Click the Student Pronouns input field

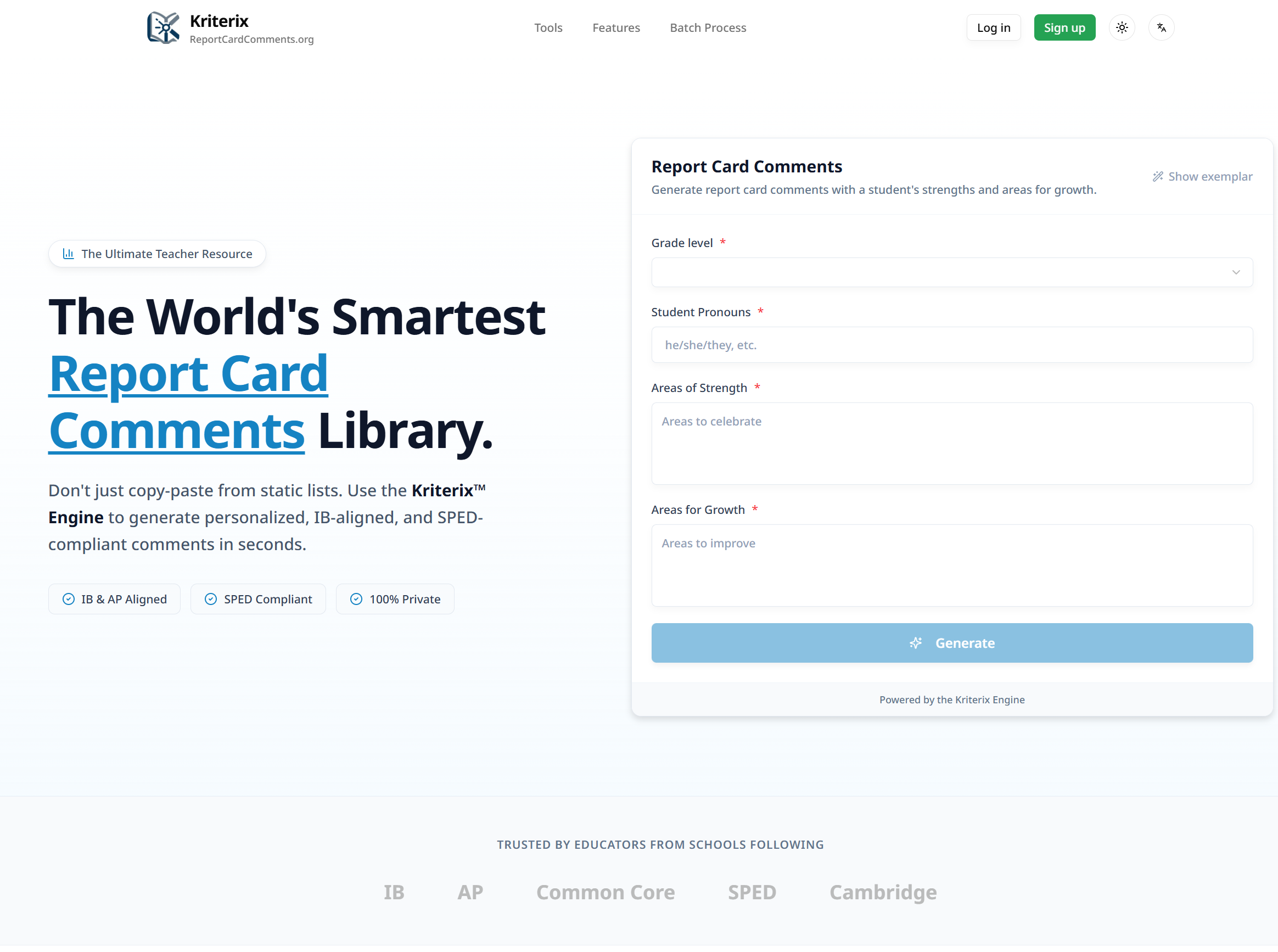(x=951, y=345)
